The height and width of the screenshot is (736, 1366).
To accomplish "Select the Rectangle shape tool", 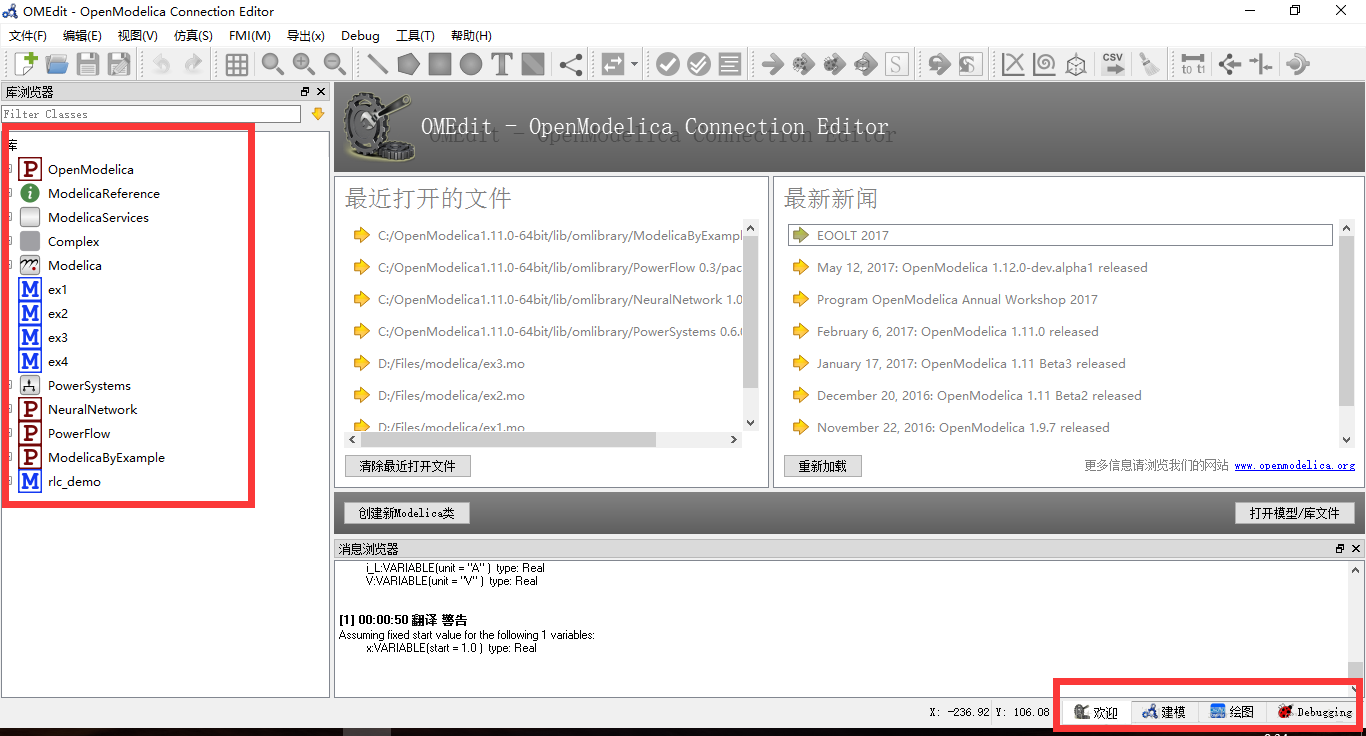I will coord(440,65).
